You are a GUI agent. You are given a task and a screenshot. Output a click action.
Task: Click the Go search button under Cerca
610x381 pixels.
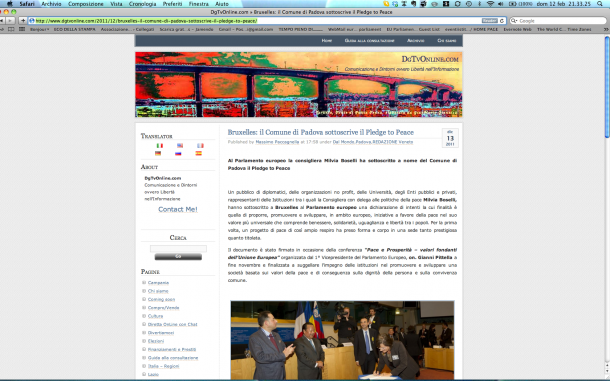pos(178,256)
